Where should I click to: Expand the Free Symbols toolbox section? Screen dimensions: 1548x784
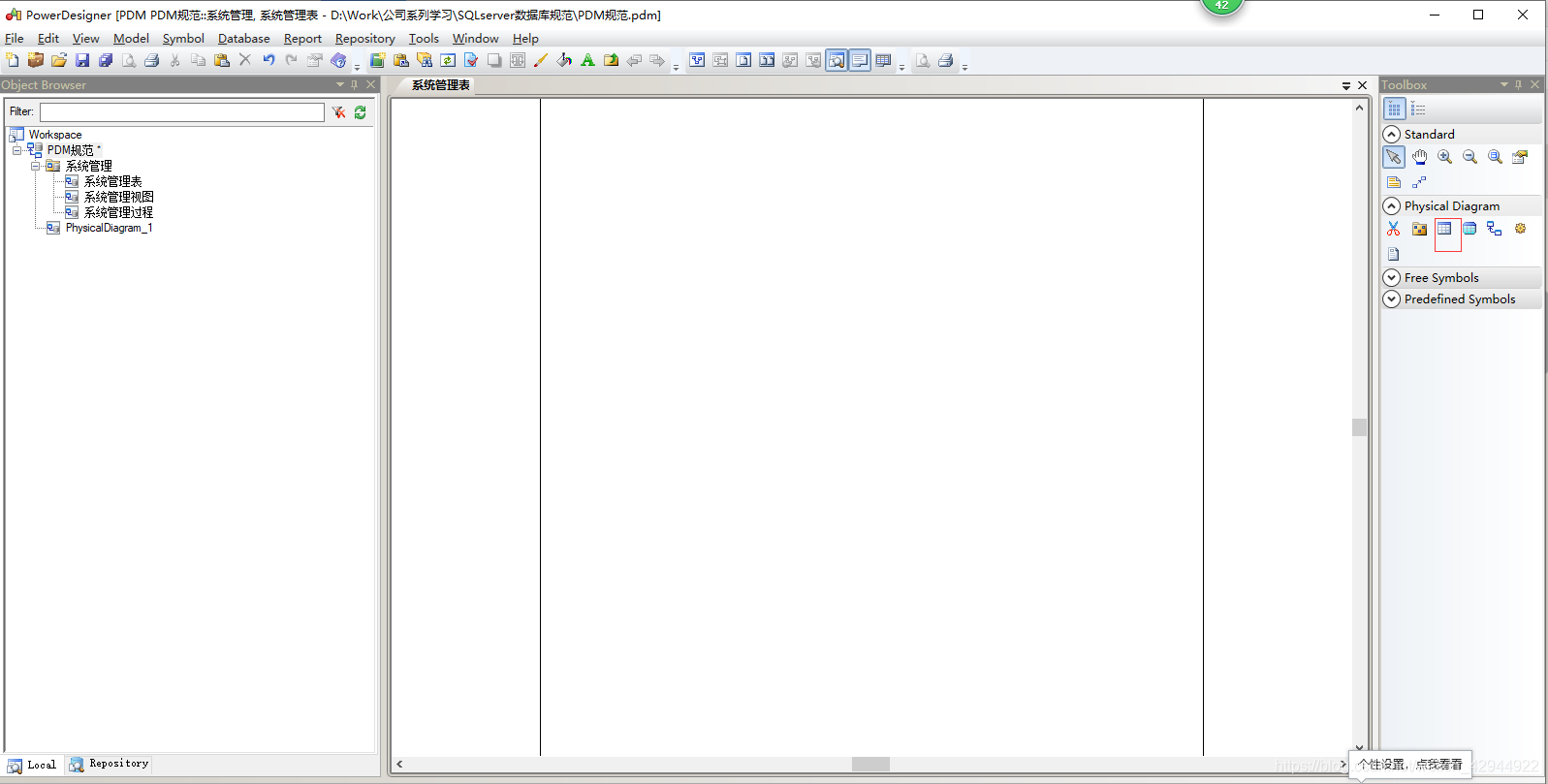pos(1392,277)
